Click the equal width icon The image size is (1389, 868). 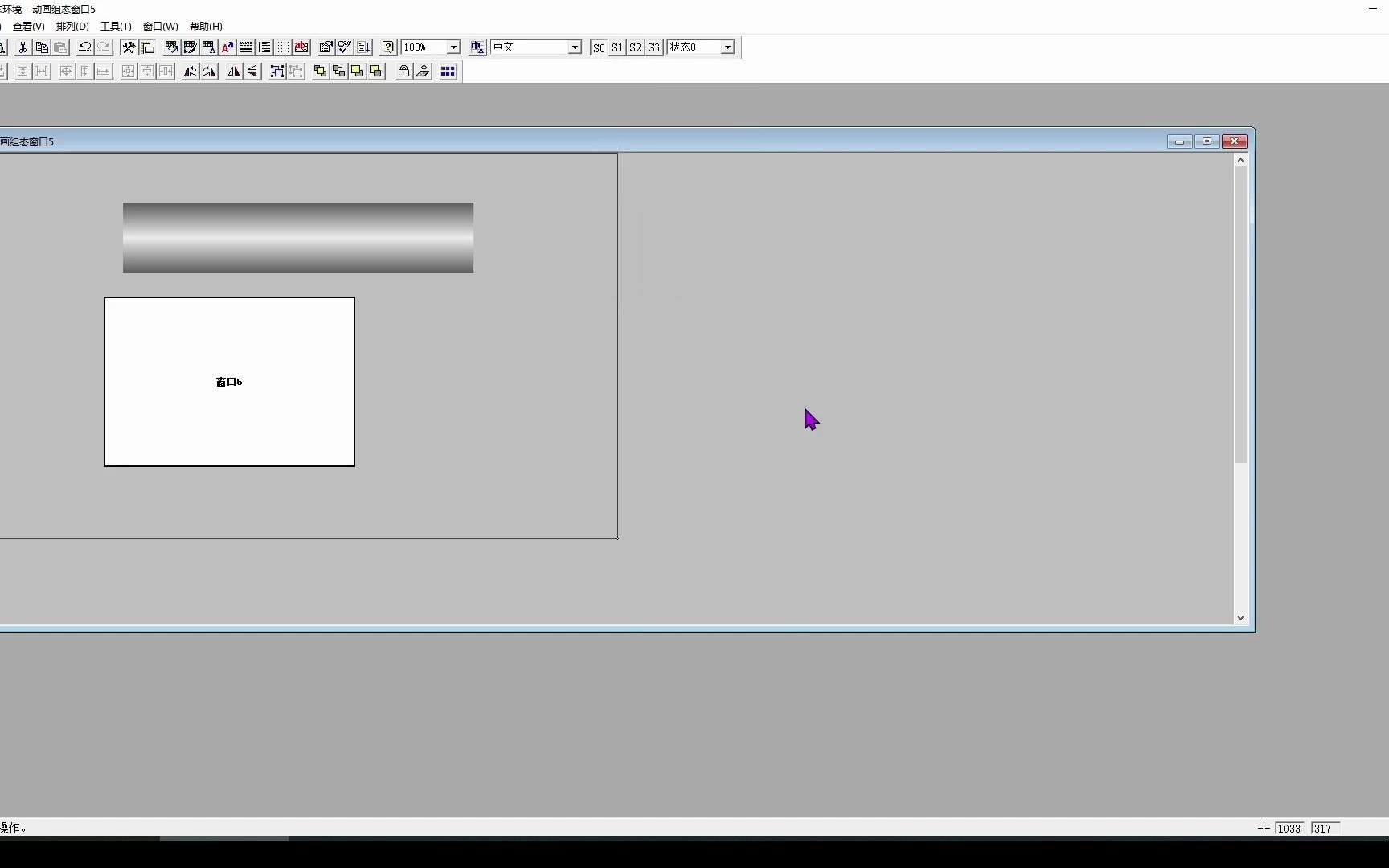(x=104, y=72)
